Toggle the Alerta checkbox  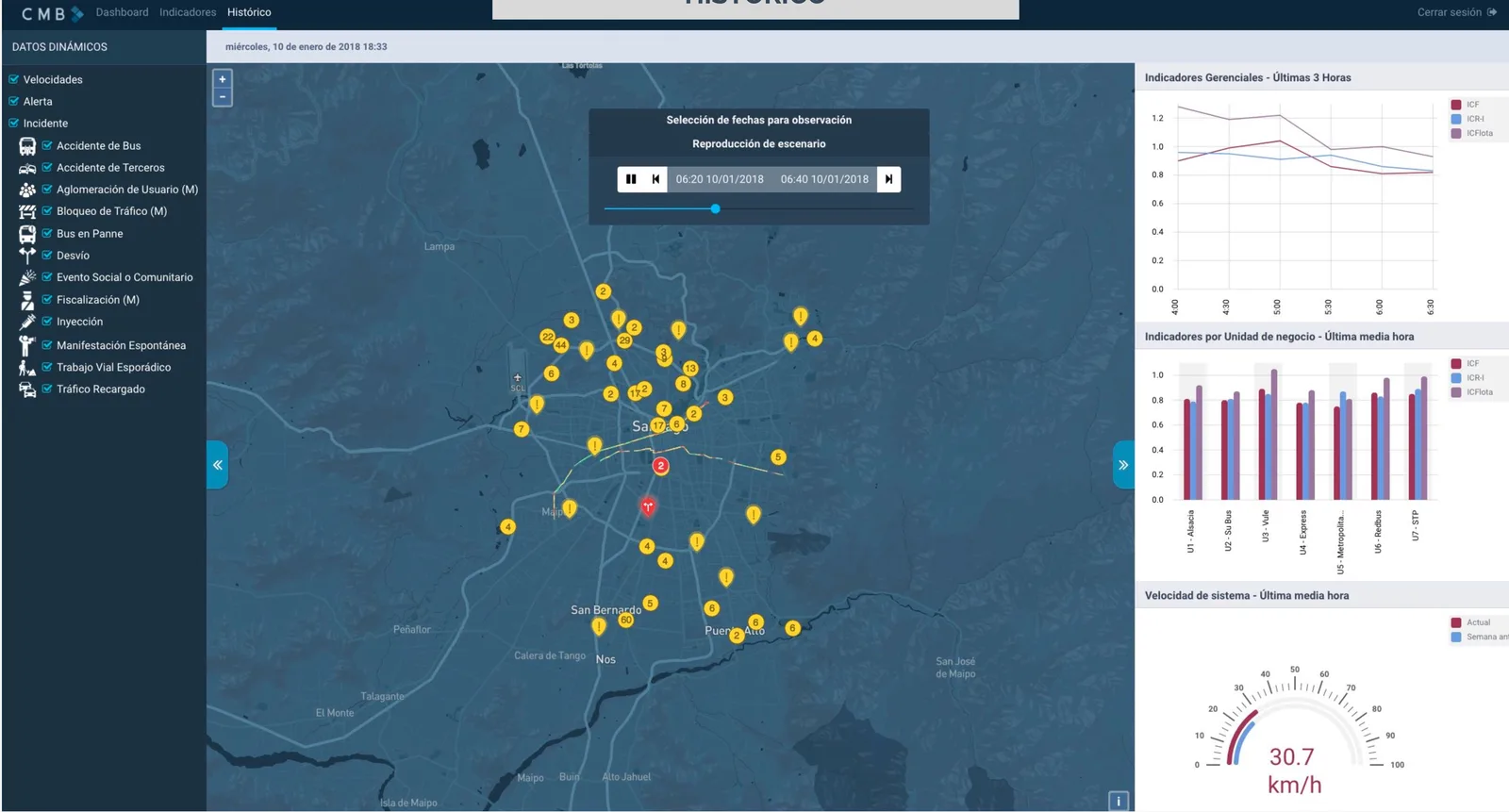click(x=14, y=101)
